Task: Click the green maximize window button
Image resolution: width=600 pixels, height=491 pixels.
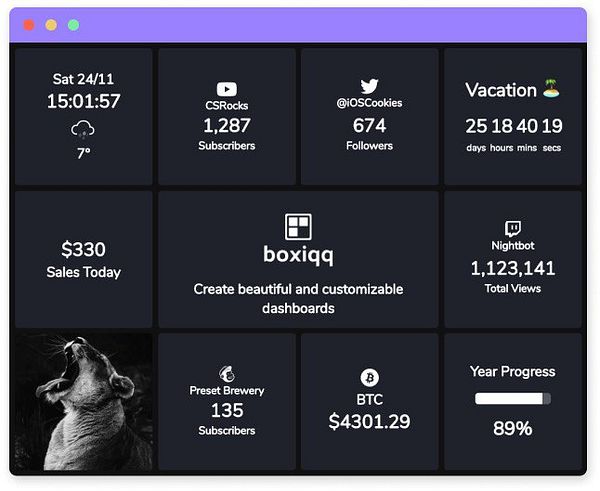Action: pos(73,25)
